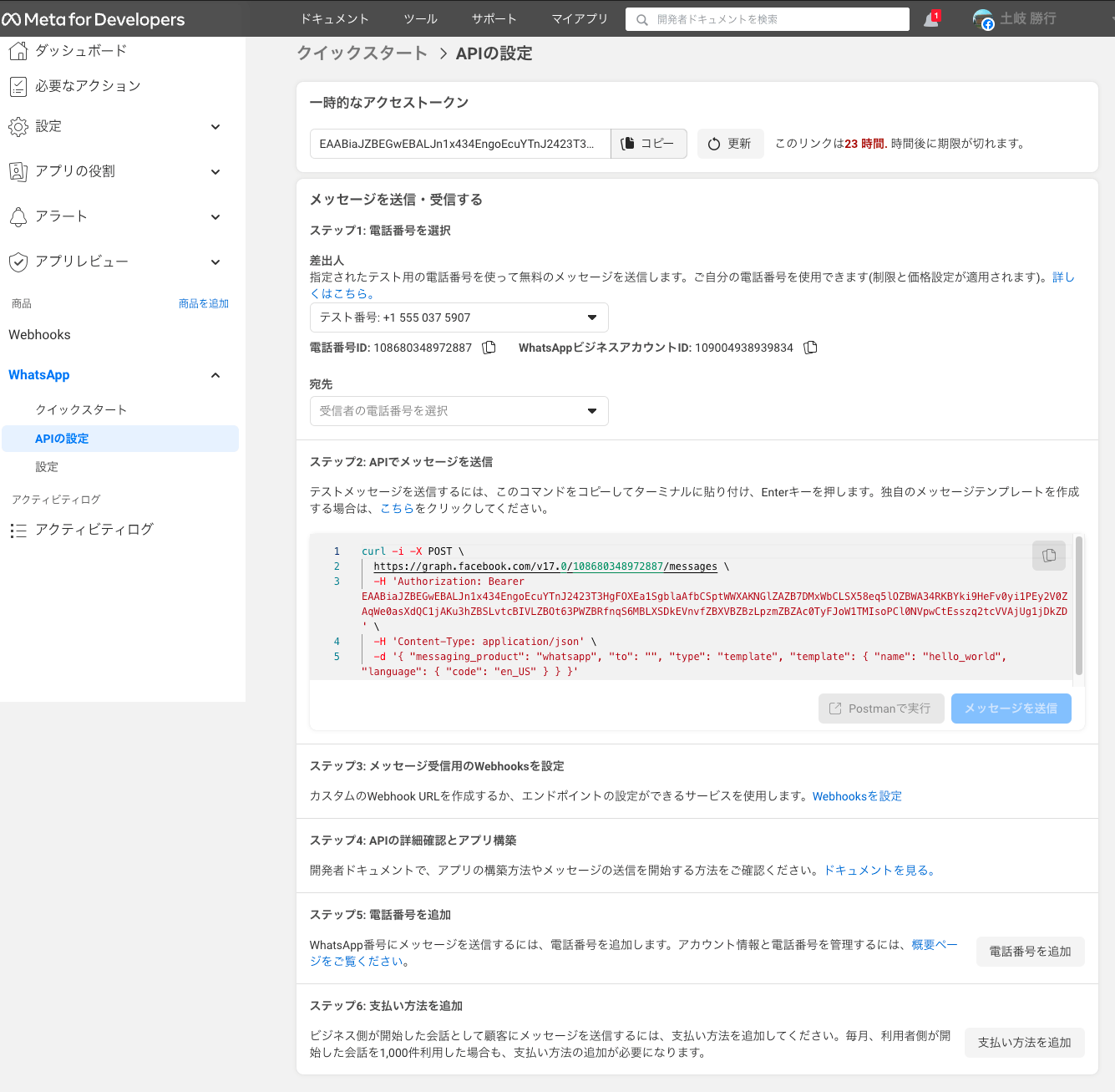Click the アプリの役割 badge icon

(18, 171)
